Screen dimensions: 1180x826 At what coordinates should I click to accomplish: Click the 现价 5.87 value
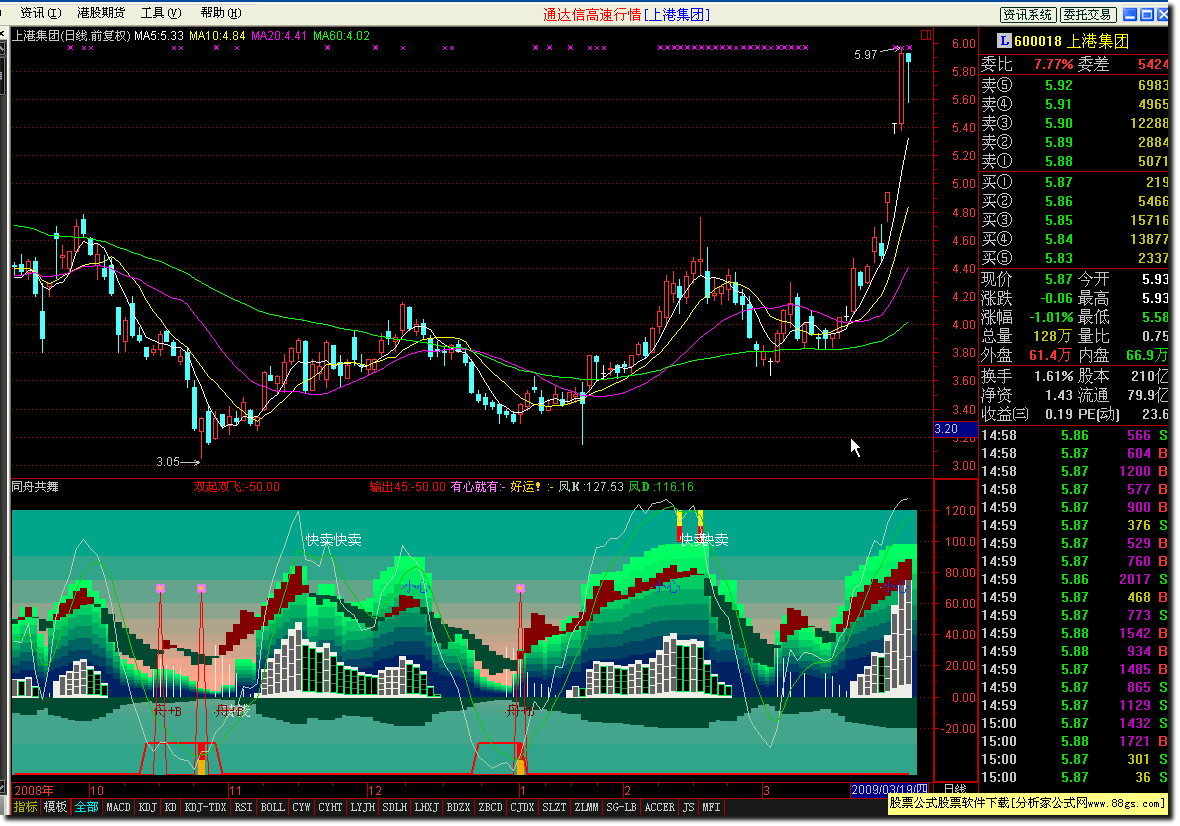(x=1058, y=279)
